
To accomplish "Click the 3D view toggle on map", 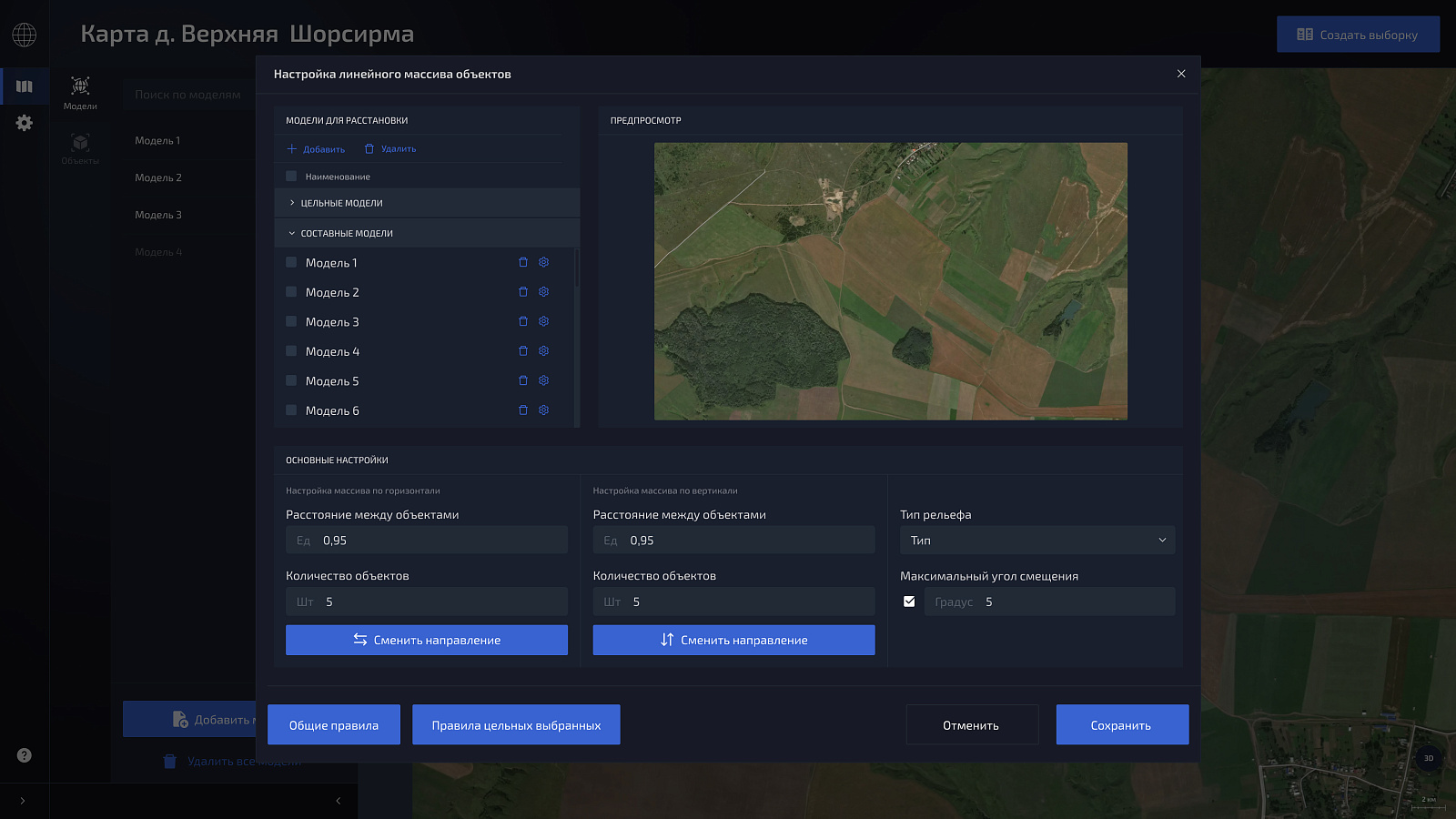I will coord(1429,758).
